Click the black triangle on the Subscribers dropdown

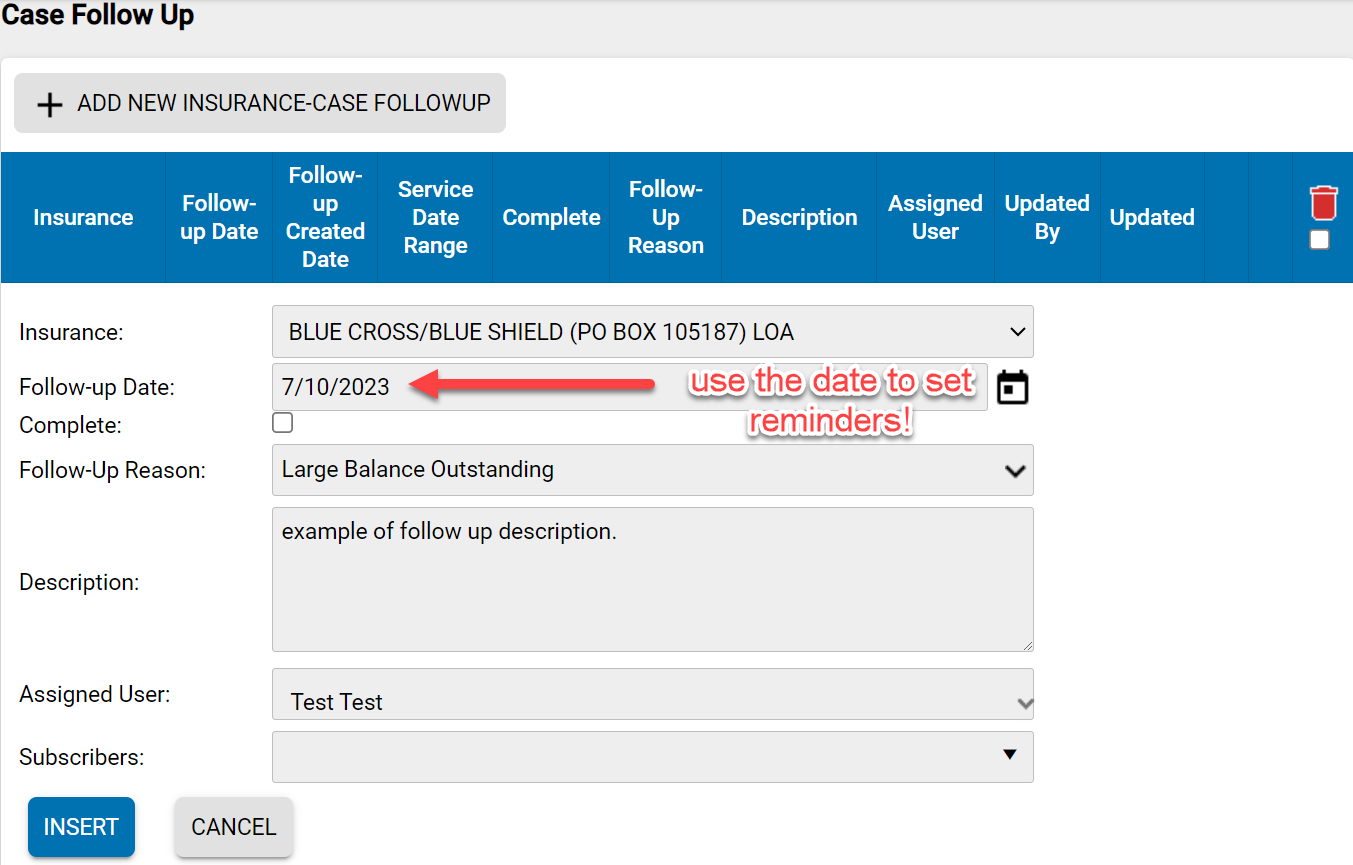coord(1009,757)
